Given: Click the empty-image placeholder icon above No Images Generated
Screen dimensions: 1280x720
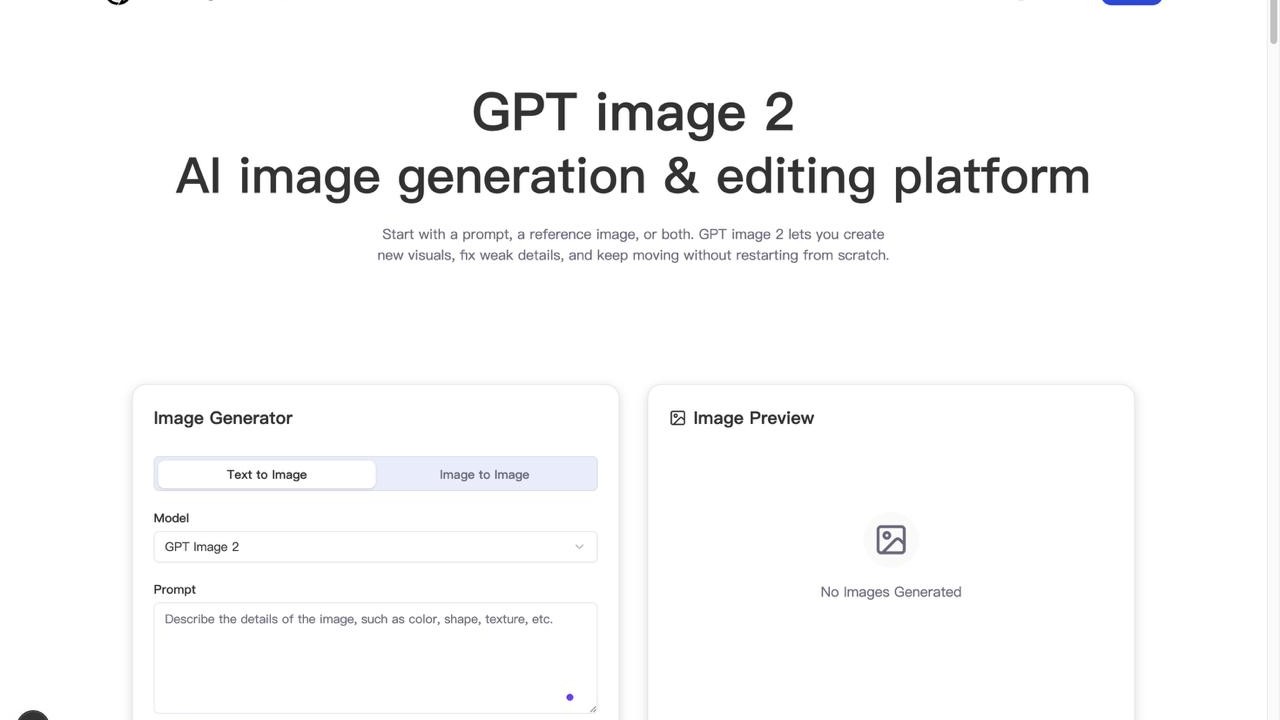Looking at the screenshot, I should (891, 540).
